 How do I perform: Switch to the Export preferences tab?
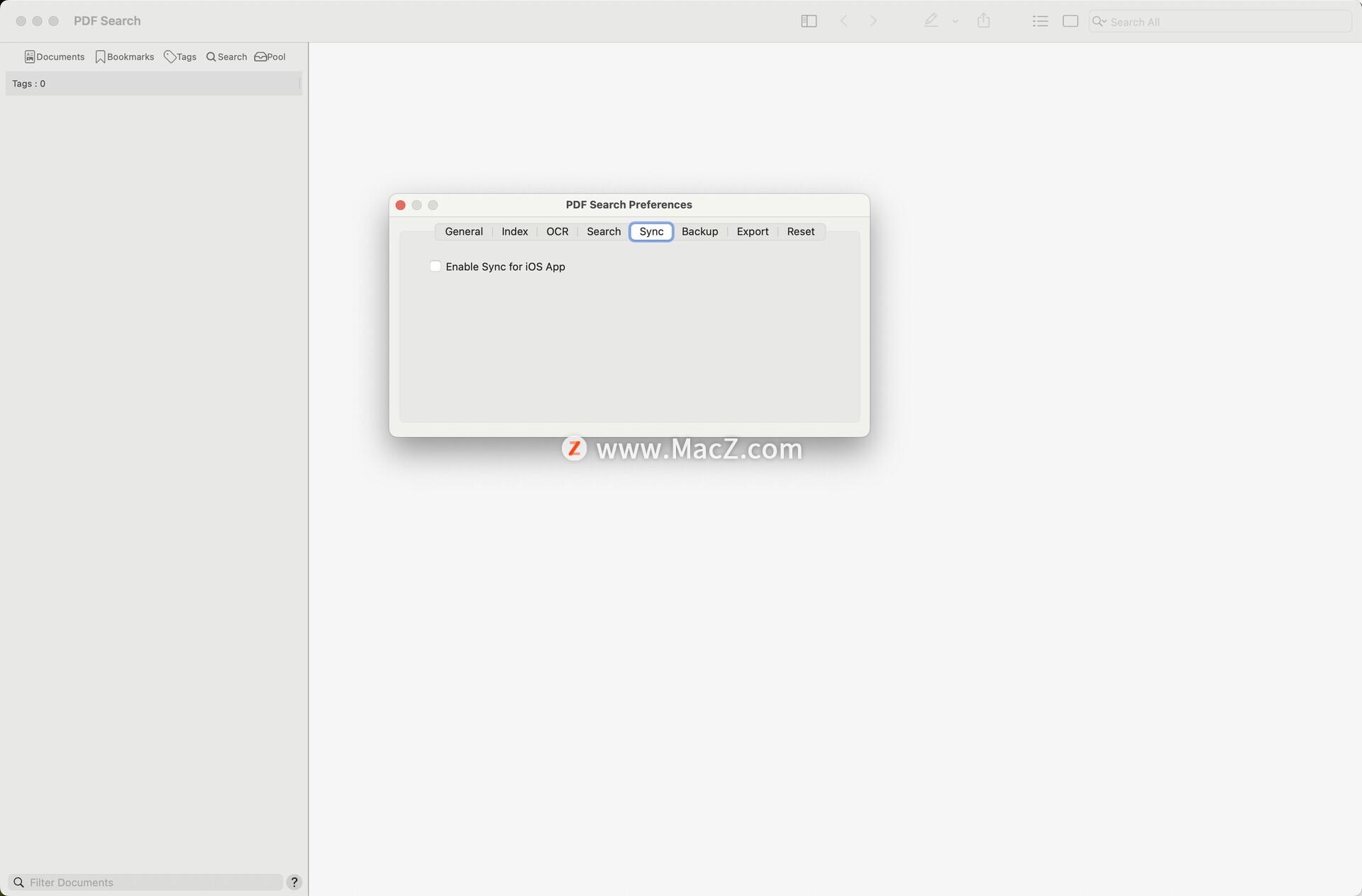[x=753, y=231]
